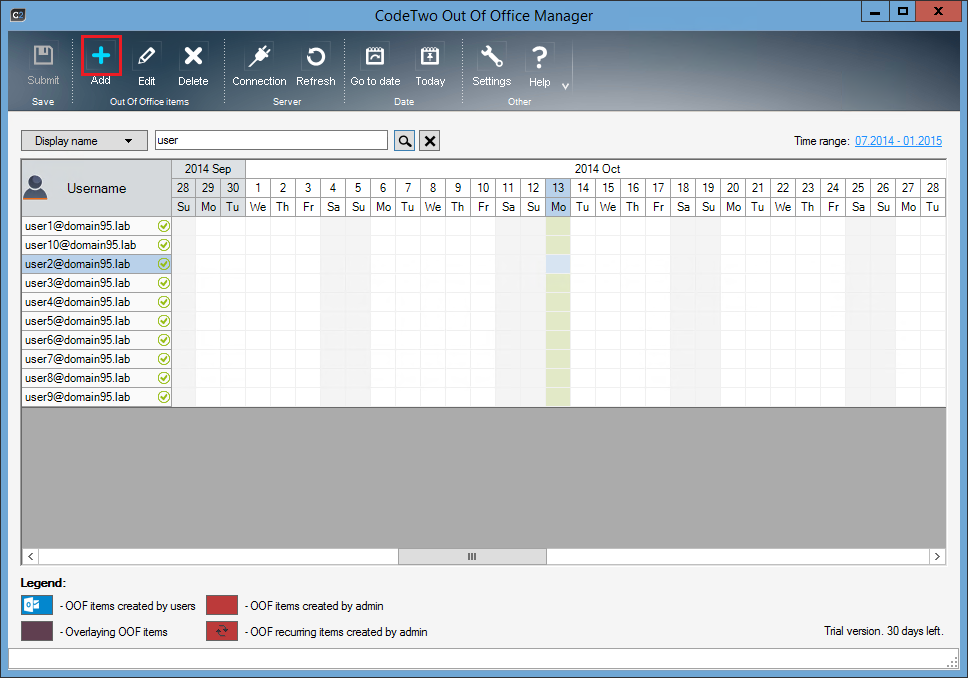Viewport: 968px width, 678px height.
Task: Click day 1 in the October header
Action: [258, 188]
